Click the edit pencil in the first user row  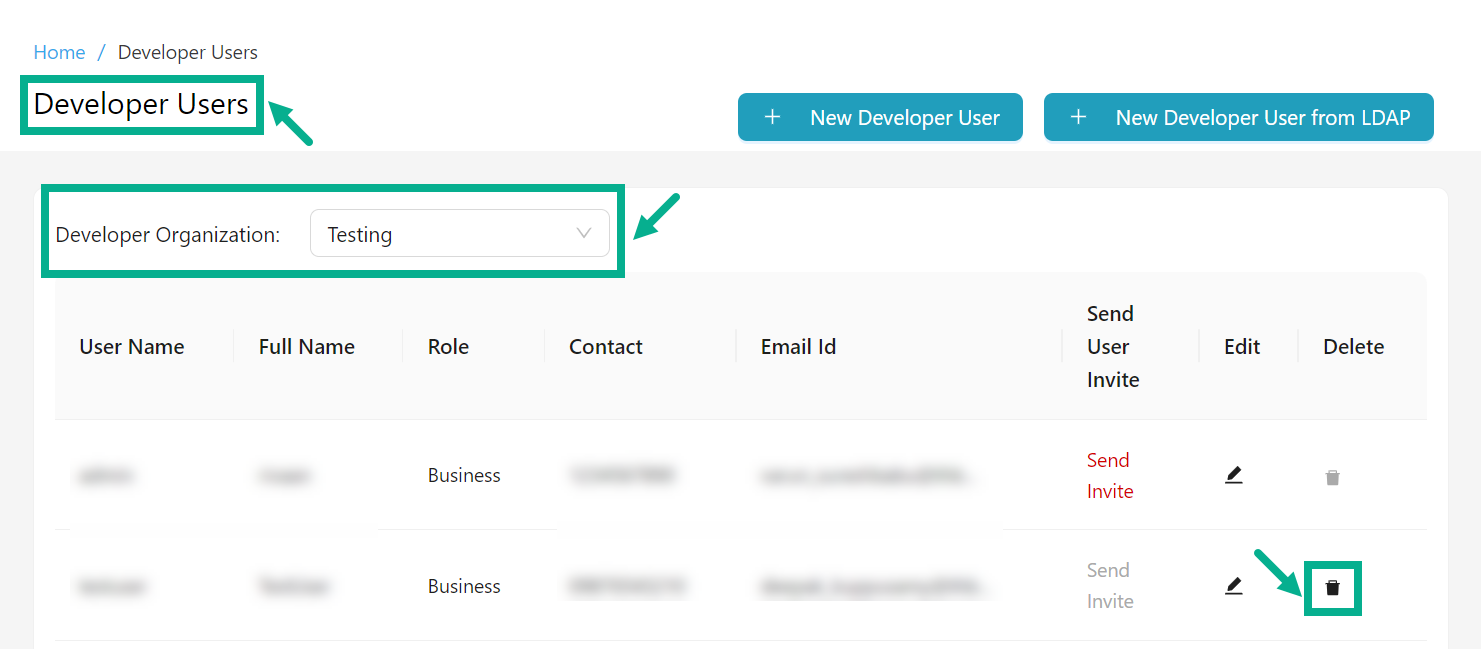point(1233,475)
